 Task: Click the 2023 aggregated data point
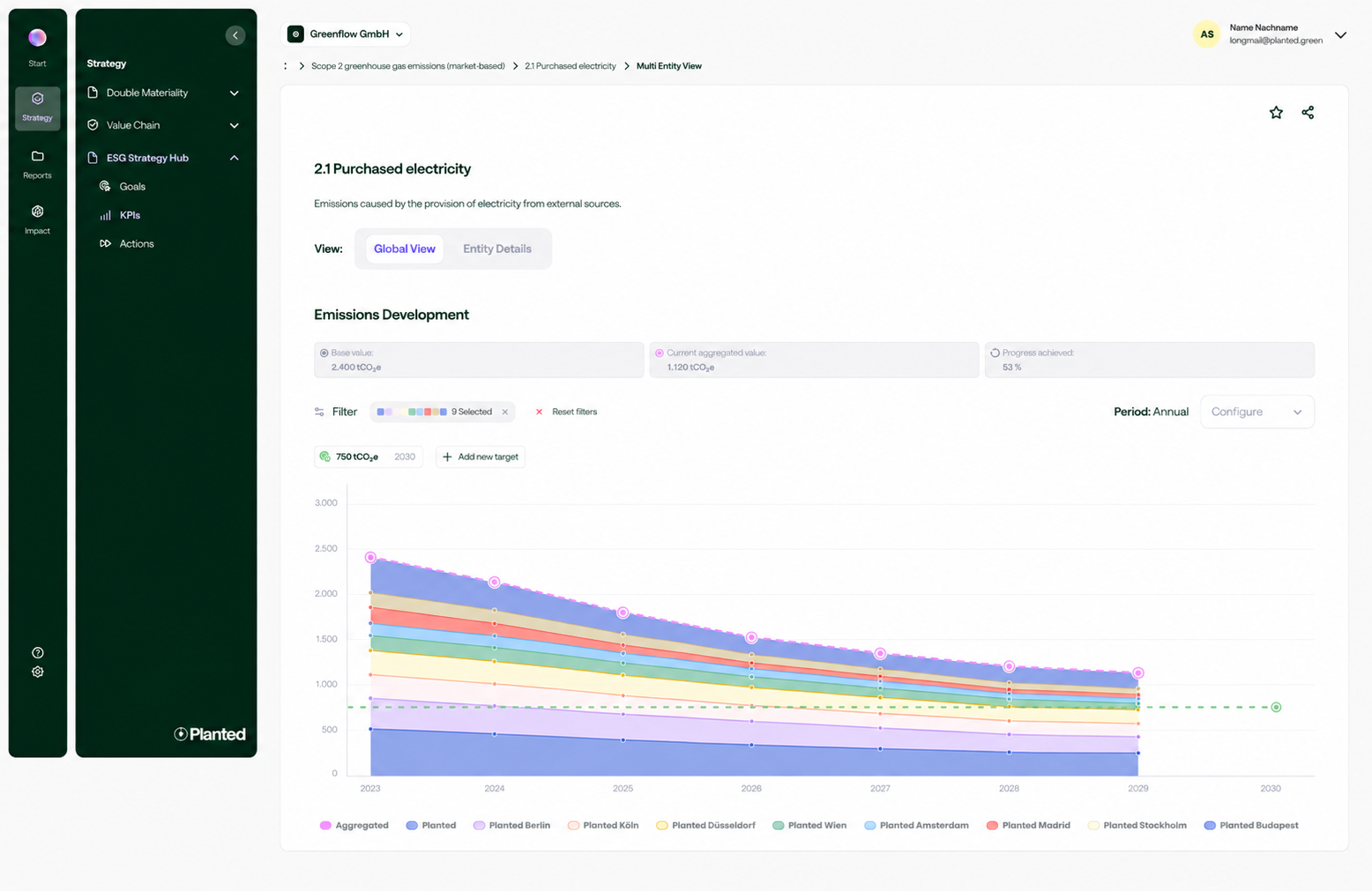tap(370, 557)
